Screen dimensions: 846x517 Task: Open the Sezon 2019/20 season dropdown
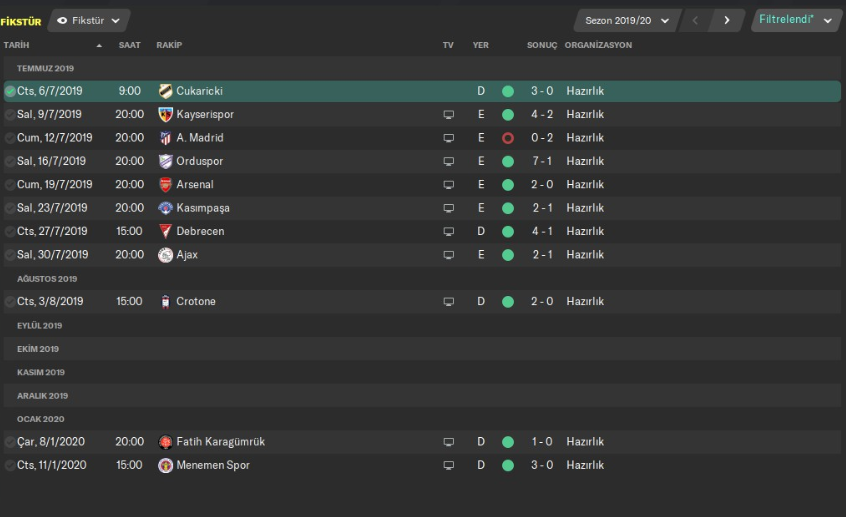pos(627,20)
